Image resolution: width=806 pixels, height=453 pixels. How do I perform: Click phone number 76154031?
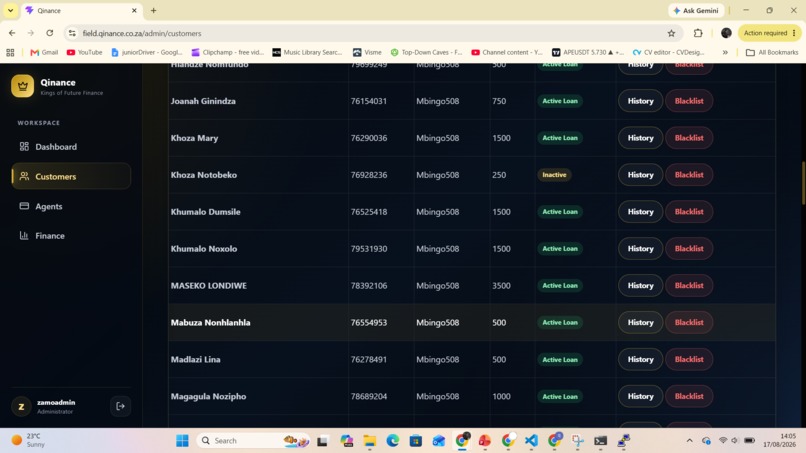click(369, 101)
